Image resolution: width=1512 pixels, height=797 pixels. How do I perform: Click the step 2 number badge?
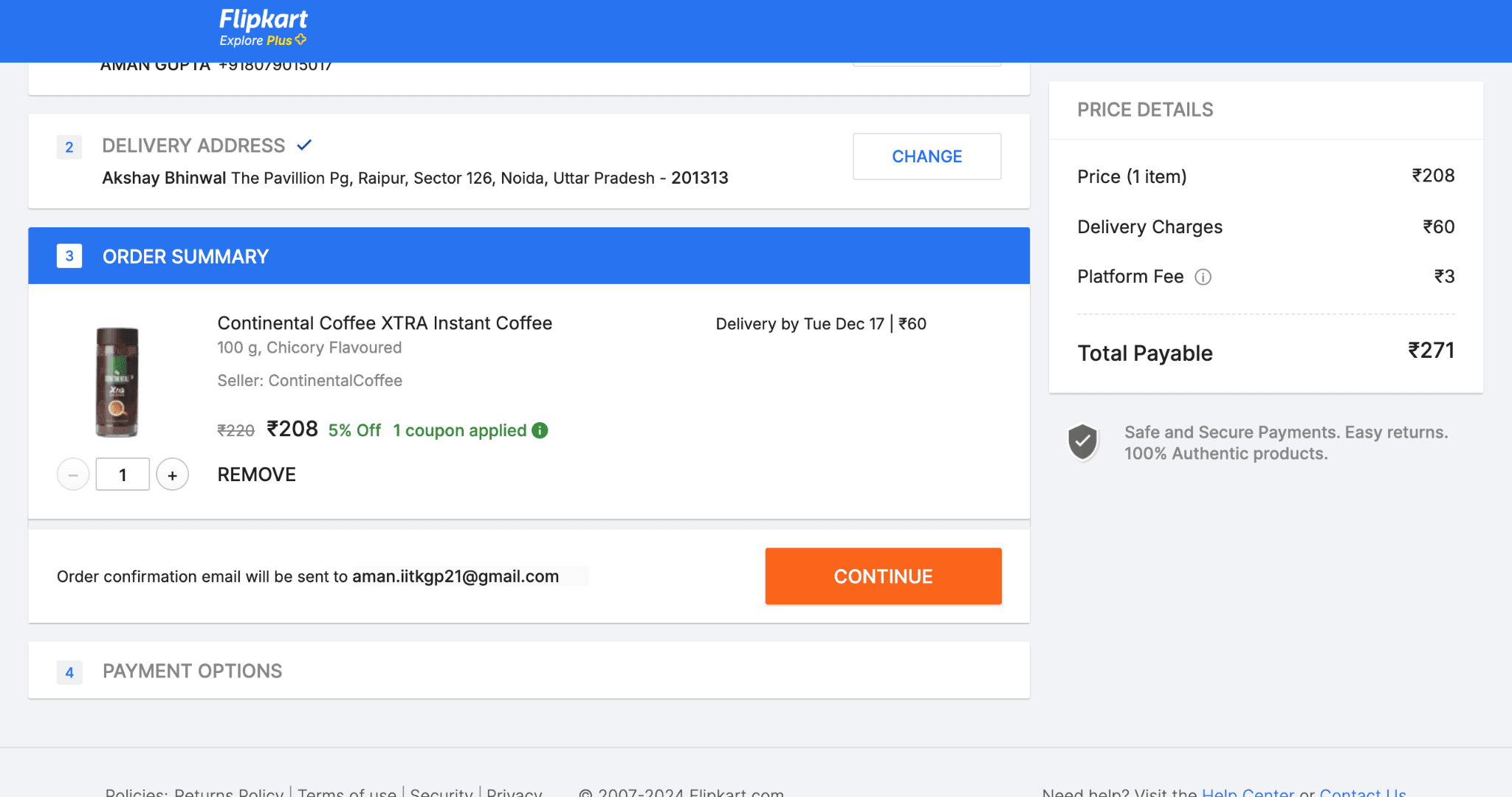pyautogui.click(x=69, y=147)
